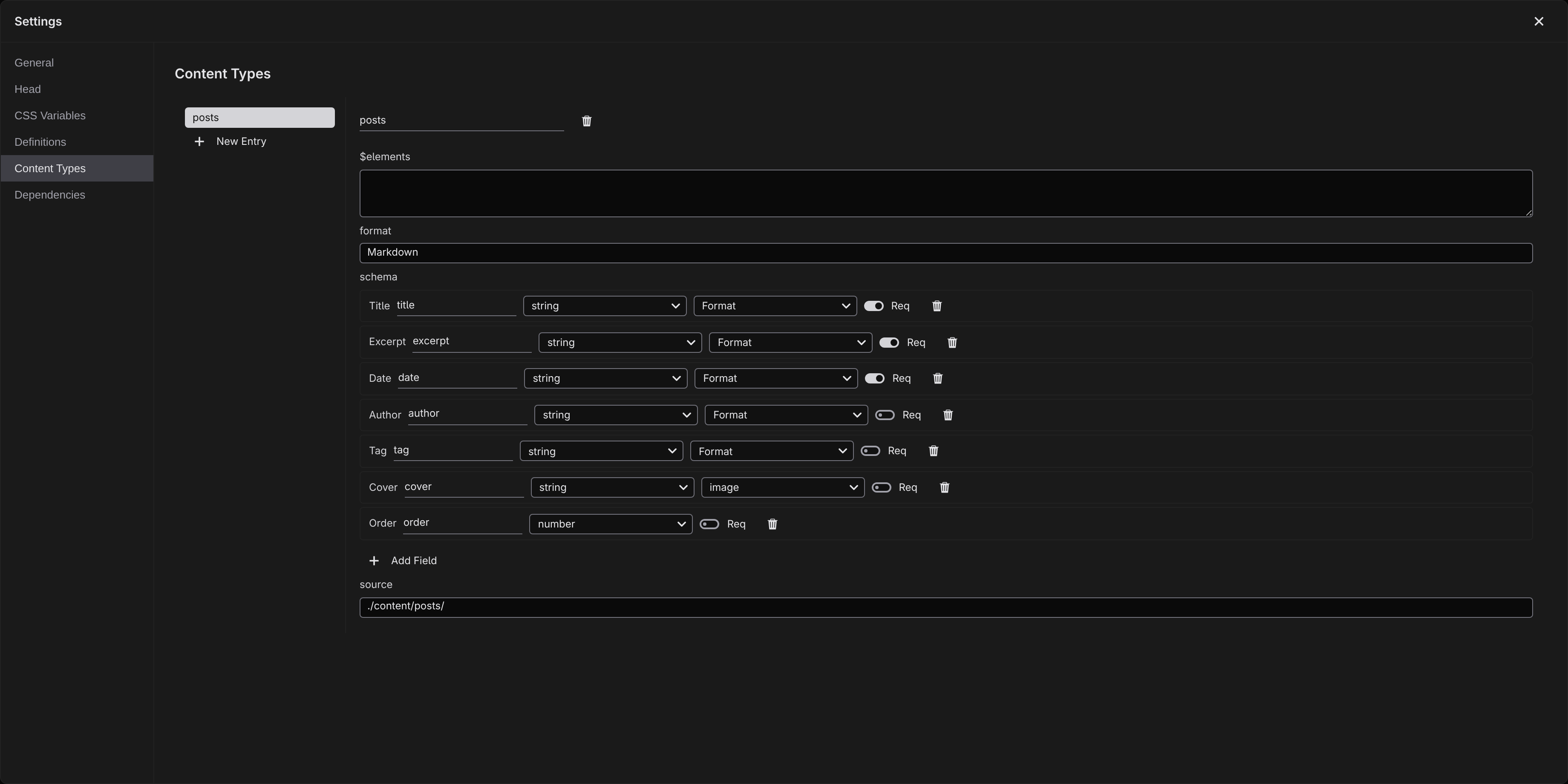Open the Date type dropdown
The height and width of the screenshot is (784, 1568).
pos(605,379)
